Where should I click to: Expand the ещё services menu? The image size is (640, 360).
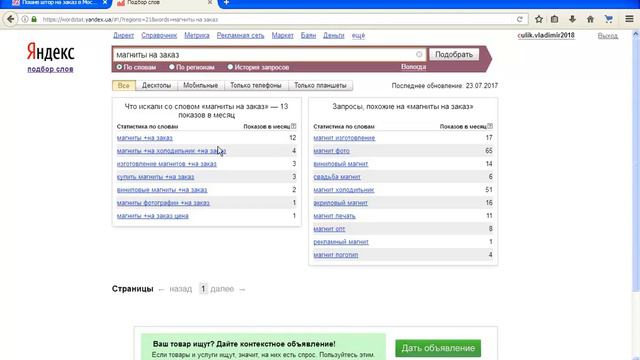coord(358,36)
